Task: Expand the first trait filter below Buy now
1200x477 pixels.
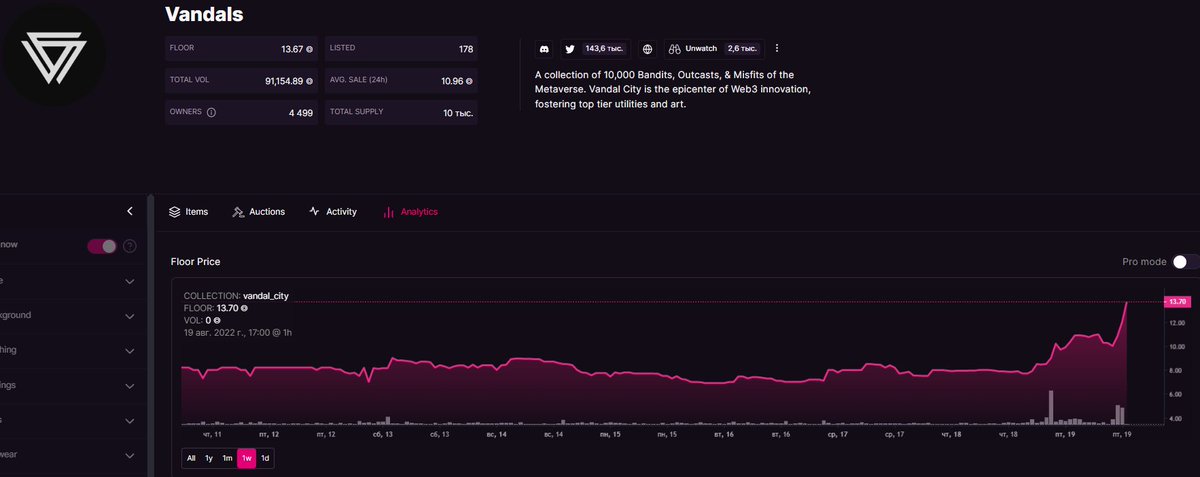Action: [130, 282]
